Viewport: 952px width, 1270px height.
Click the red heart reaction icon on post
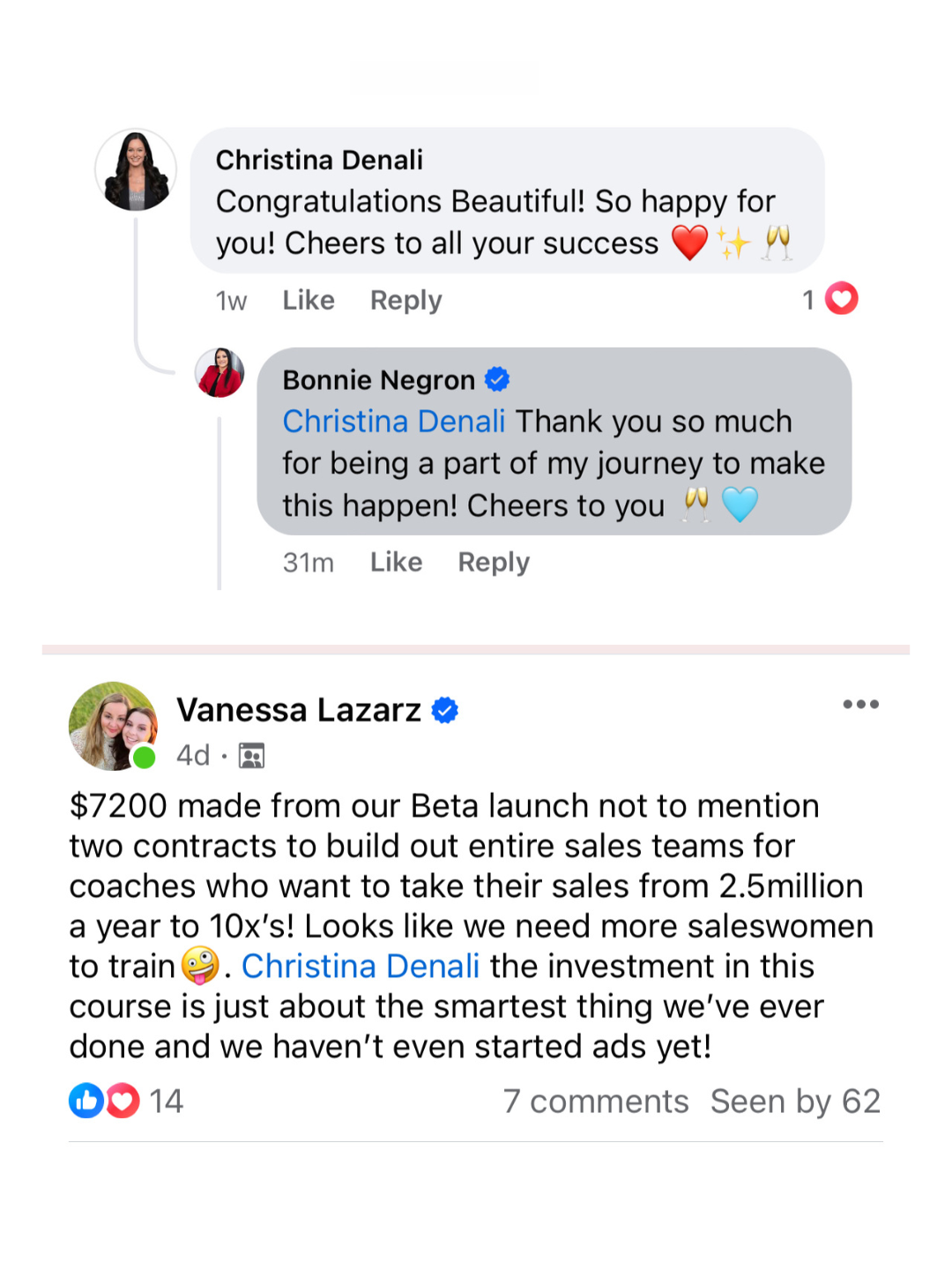123,1101
